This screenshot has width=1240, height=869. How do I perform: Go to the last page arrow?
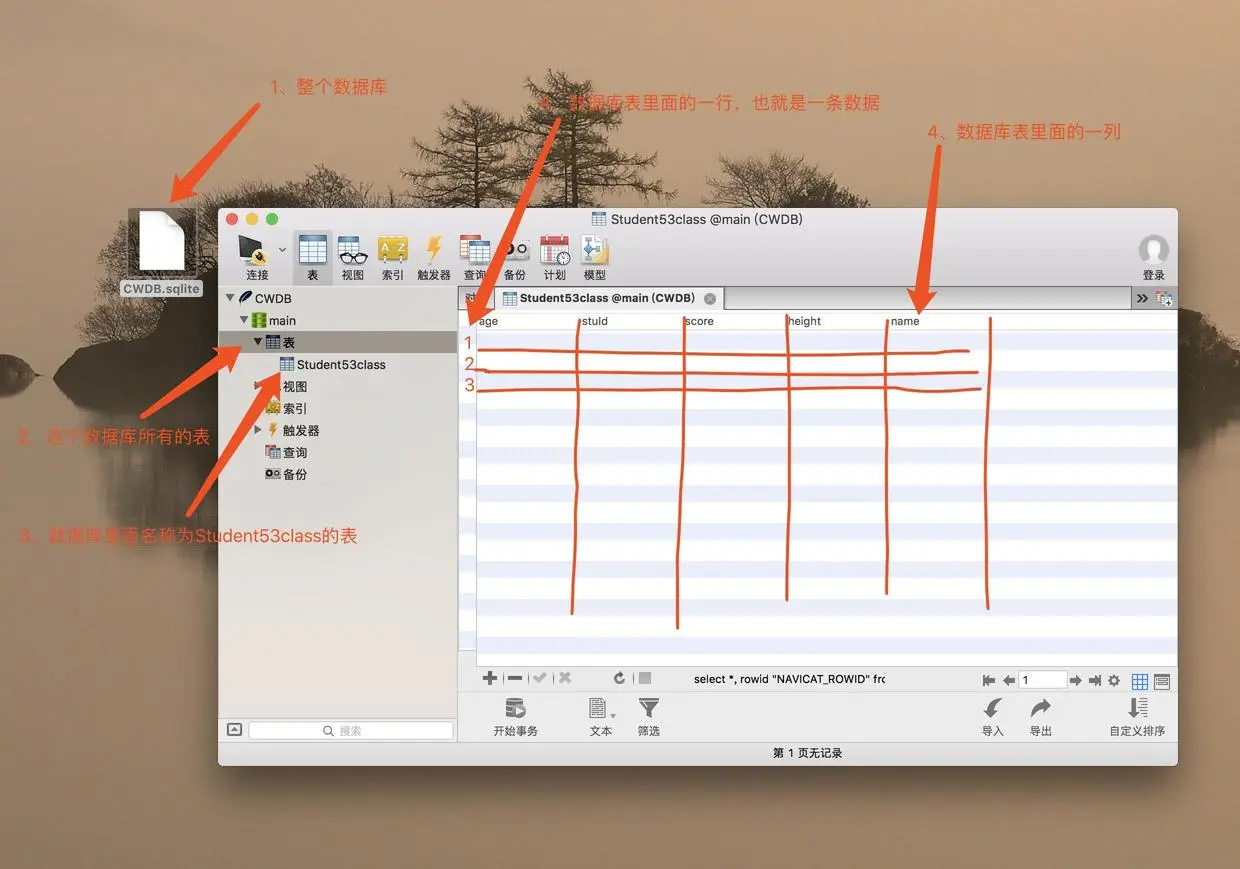(x=1095, y=680)
